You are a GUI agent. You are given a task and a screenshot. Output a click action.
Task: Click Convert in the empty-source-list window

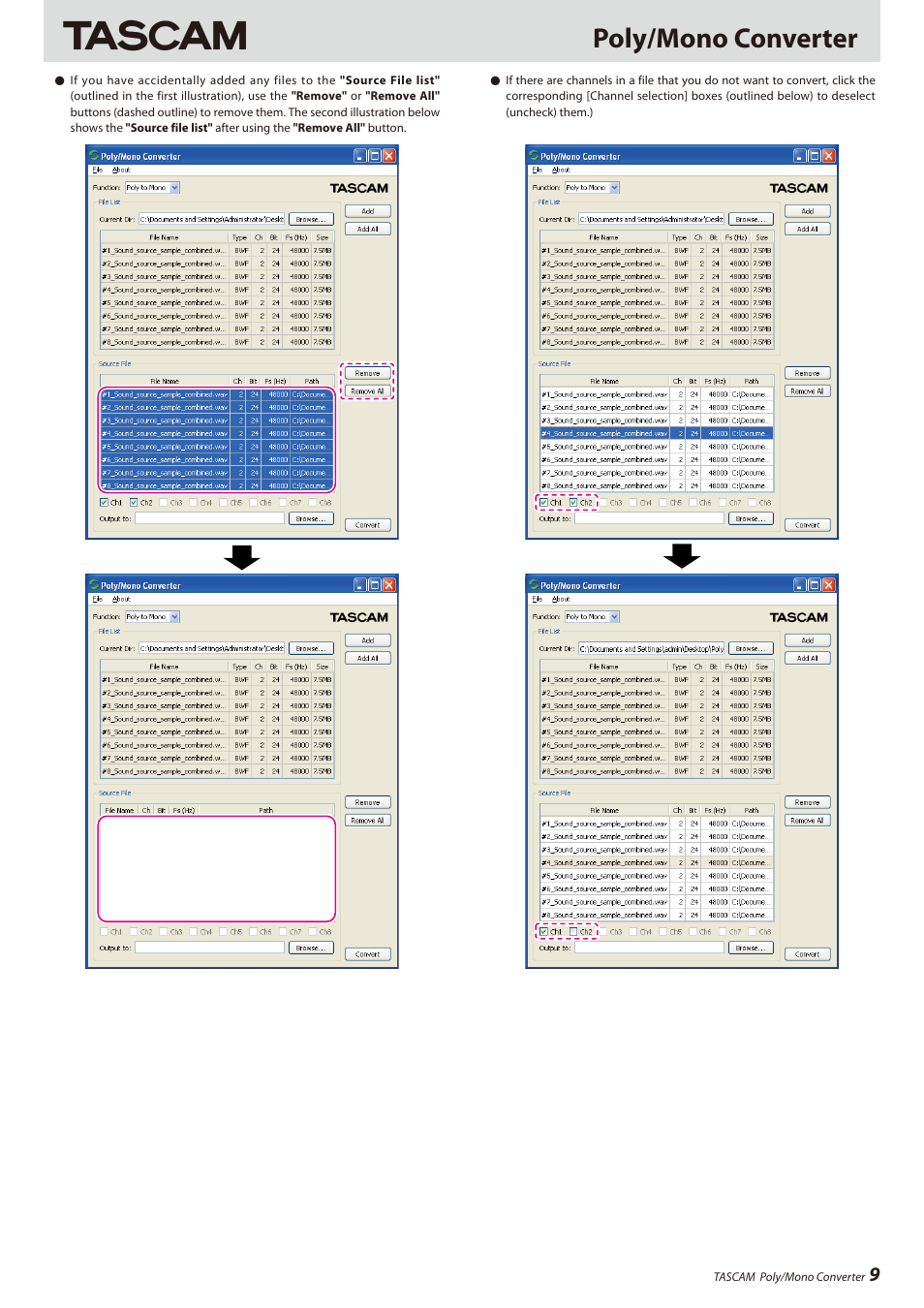(x=368, y=954)
